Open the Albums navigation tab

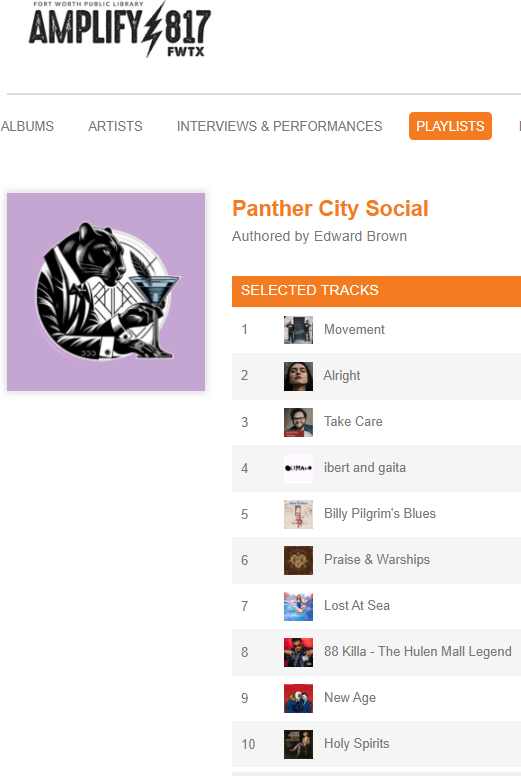(27, 126)
